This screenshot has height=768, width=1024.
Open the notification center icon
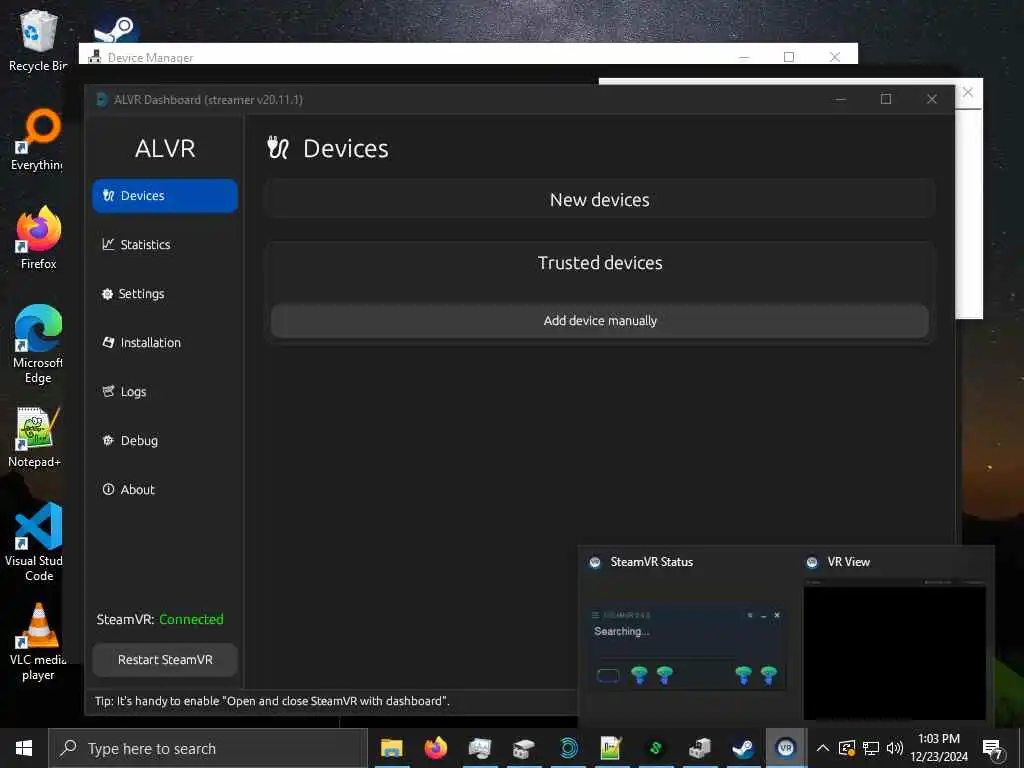pyautogui.click(x=993, y=749)
